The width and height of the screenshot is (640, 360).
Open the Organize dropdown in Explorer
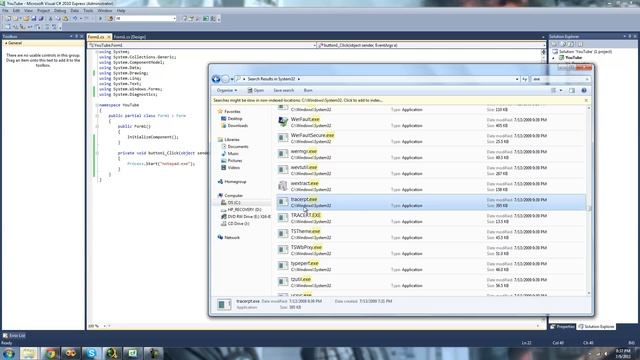pos(227,90)
